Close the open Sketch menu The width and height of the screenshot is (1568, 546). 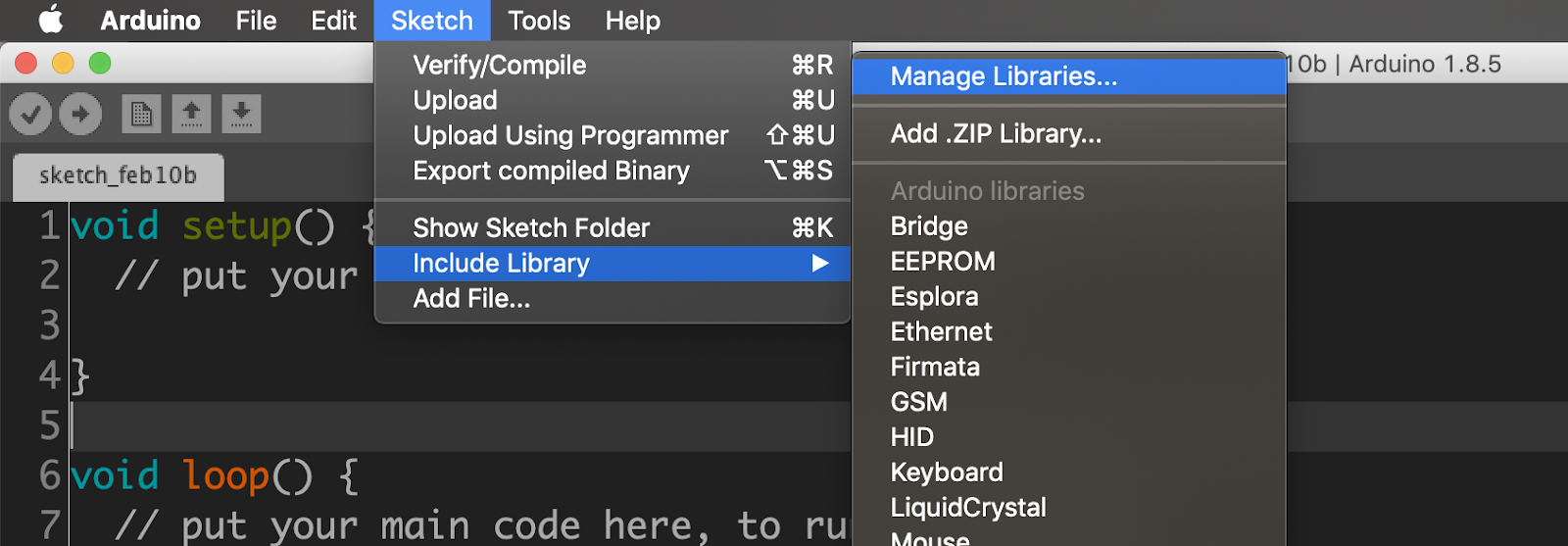click(x=431, y=21)
